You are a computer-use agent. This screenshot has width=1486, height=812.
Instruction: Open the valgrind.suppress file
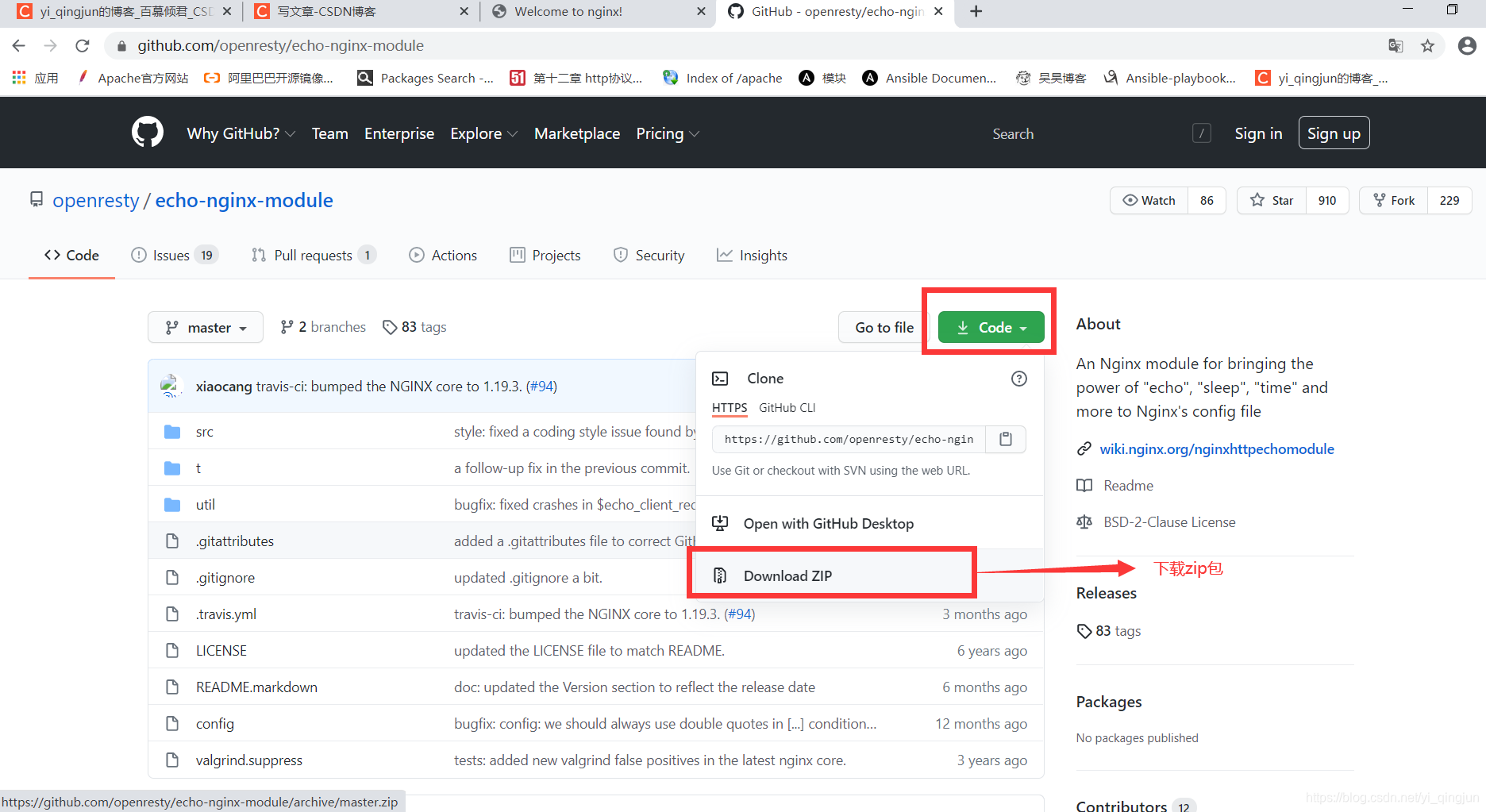[x=248, y=760]
